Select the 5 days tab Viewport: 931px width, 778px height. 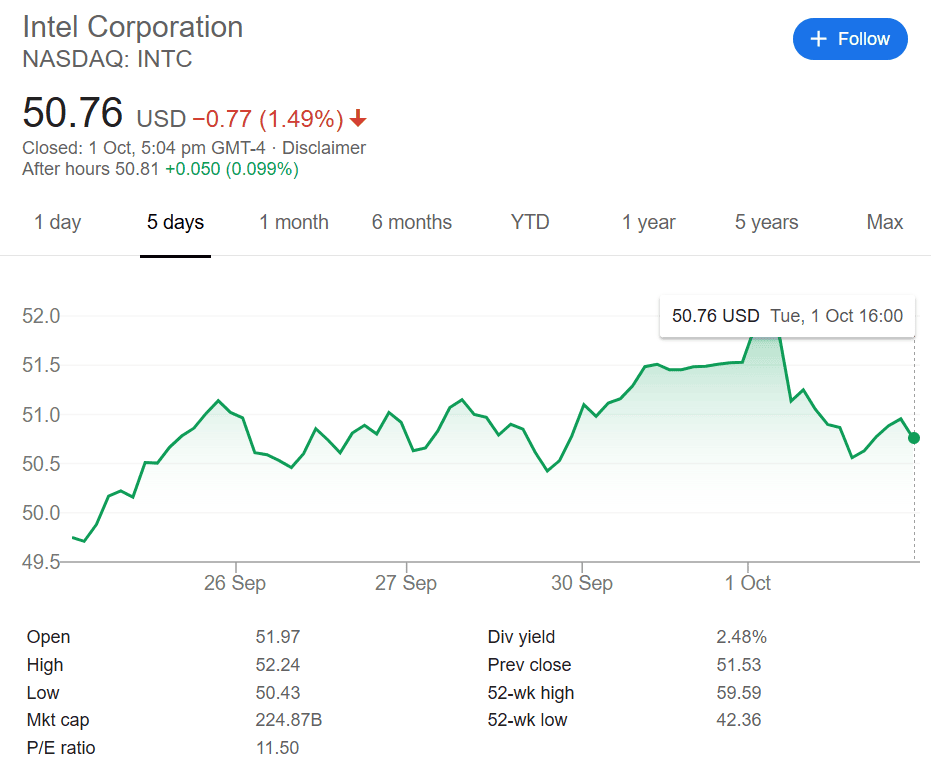175,222
